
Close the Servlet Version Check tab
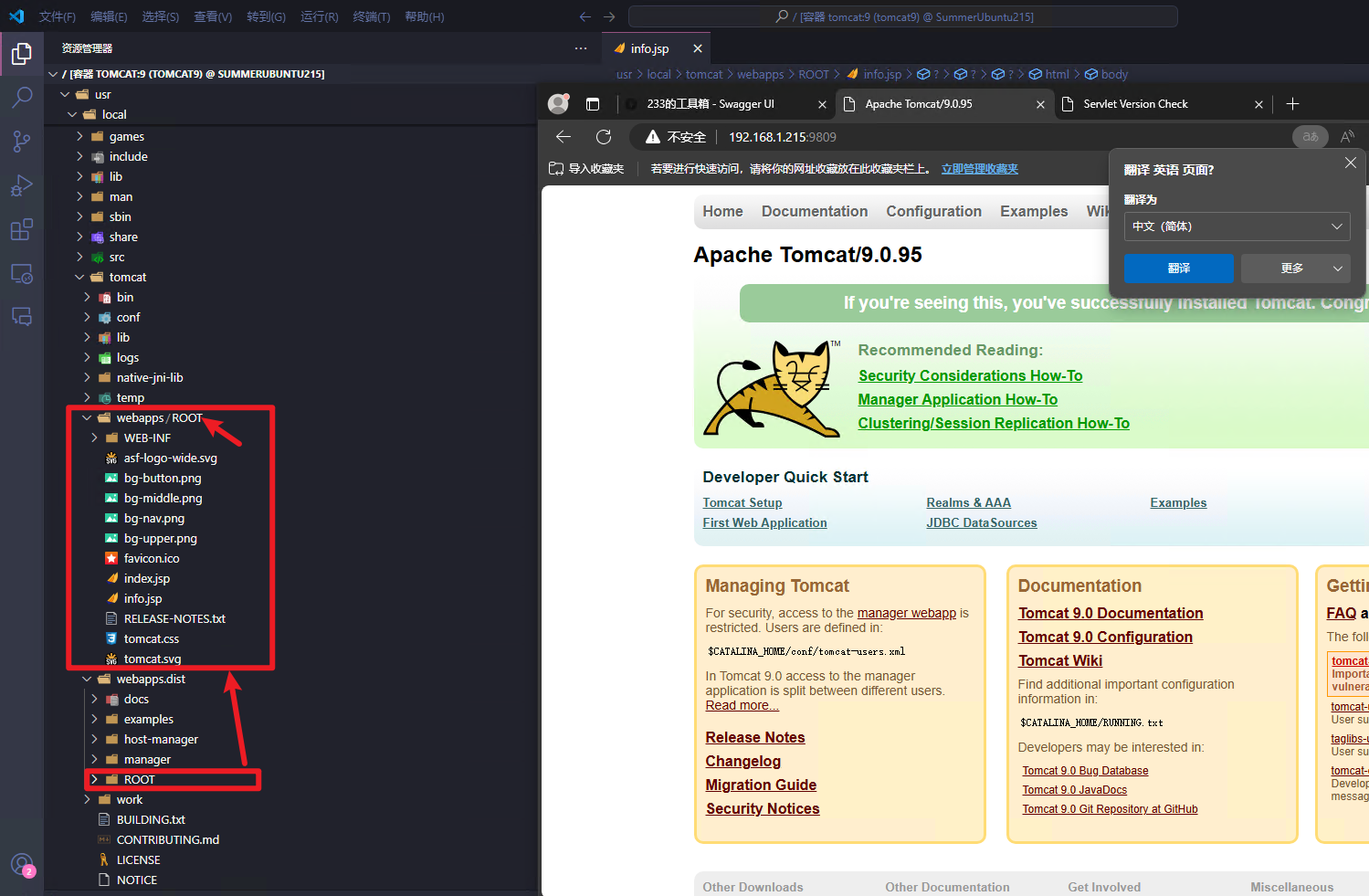(x=1258, y=104)
